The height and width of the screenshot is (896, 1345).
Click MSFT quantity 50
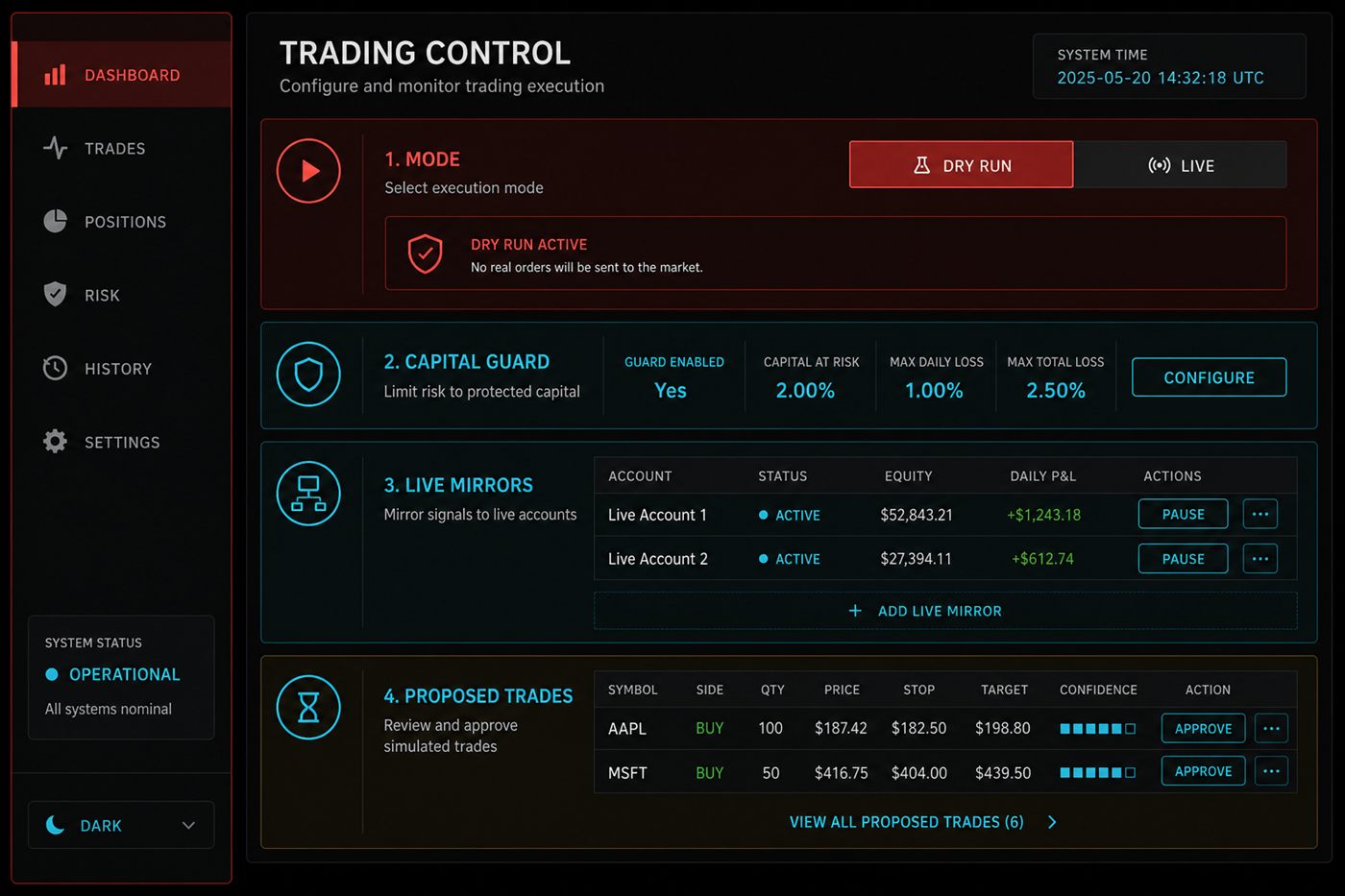point(770,773)
